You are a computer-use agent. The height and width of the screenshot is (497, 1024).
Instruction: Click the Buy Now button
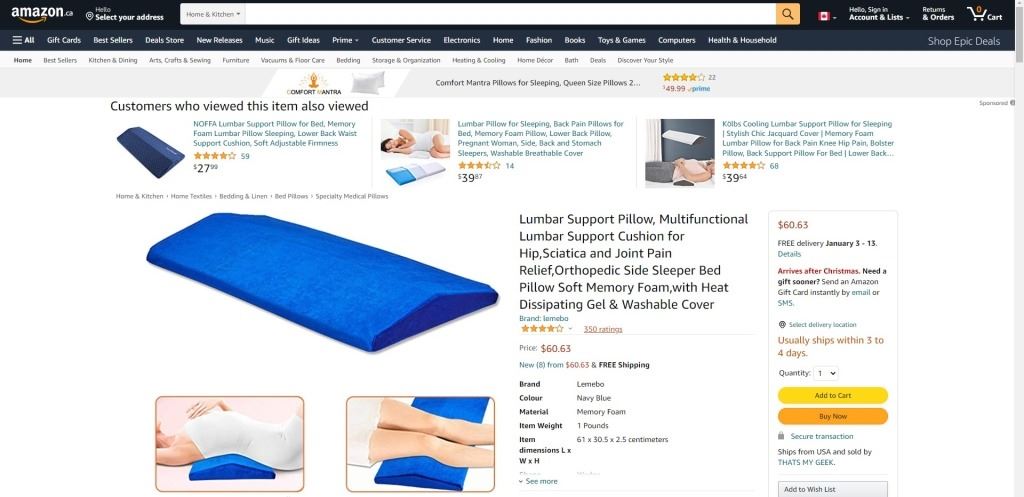pyautogui.click(x=833, y=416)
